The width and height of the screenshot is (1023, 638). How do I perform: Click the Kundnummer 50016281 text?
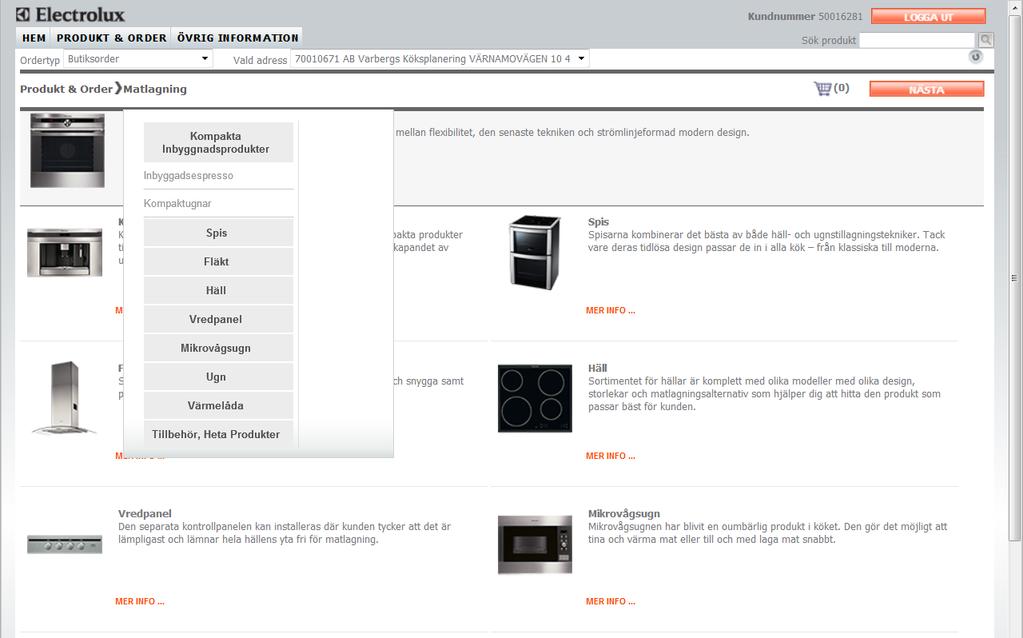click(x=805, y=16)
